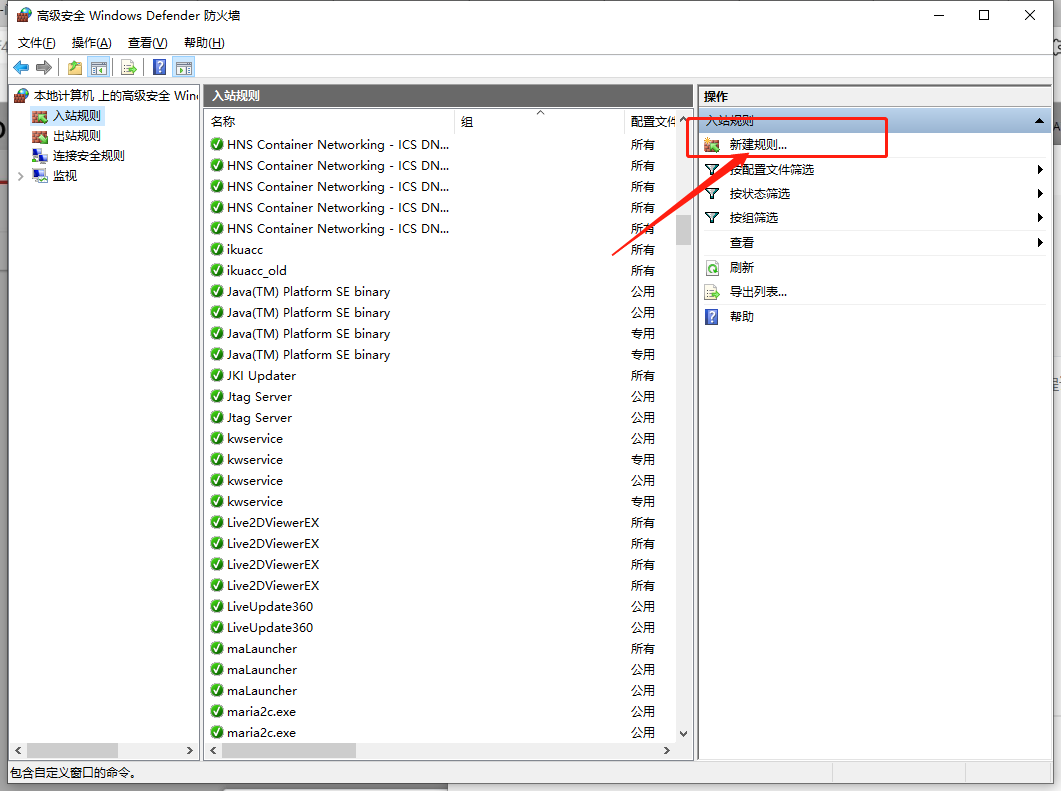This screenshot has height=791, width=1061.
Task: Click the Forward arrow toolbar icon
Action: point(44,68)
